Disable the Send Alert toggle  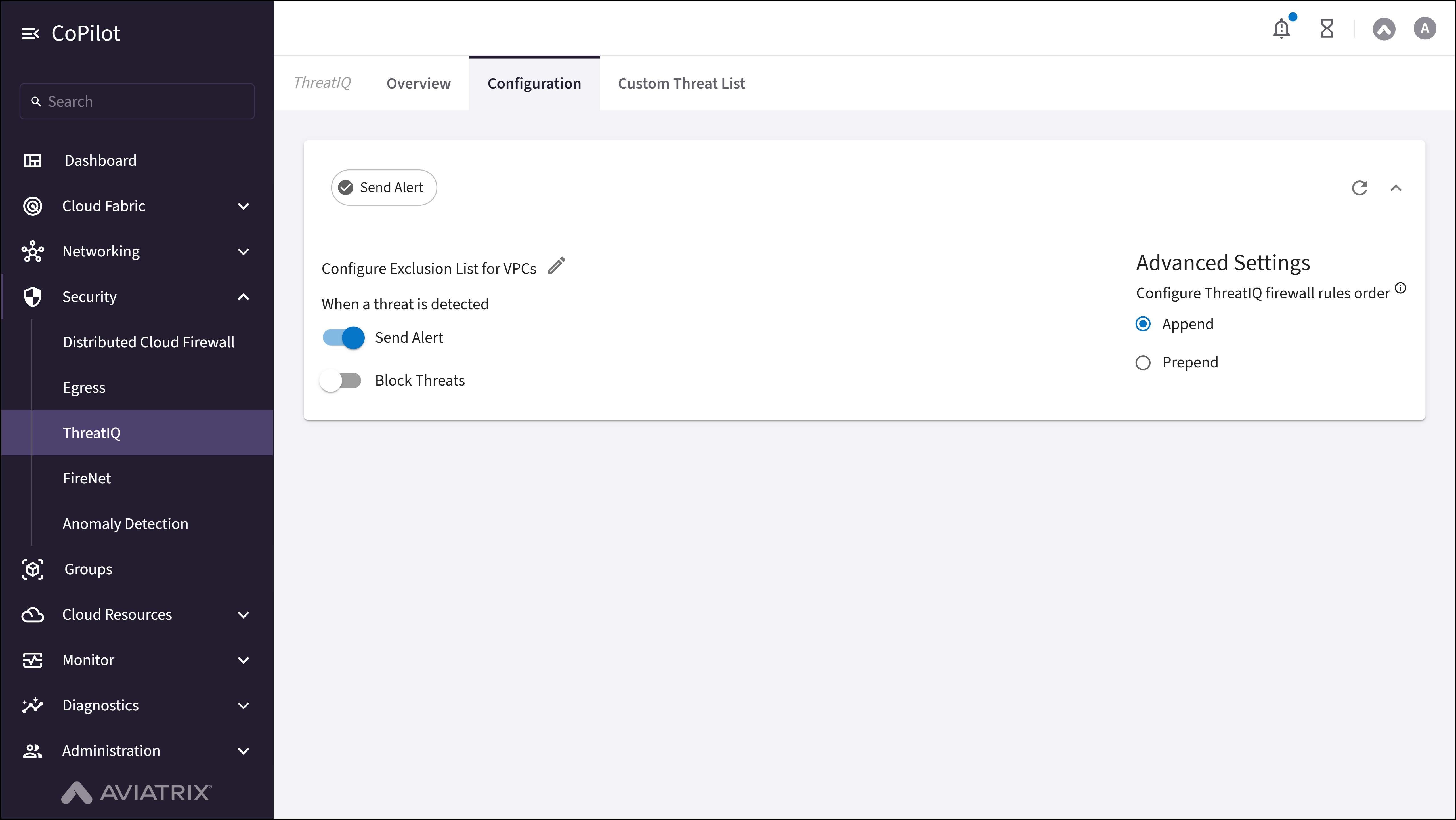[x=344, y=338]
